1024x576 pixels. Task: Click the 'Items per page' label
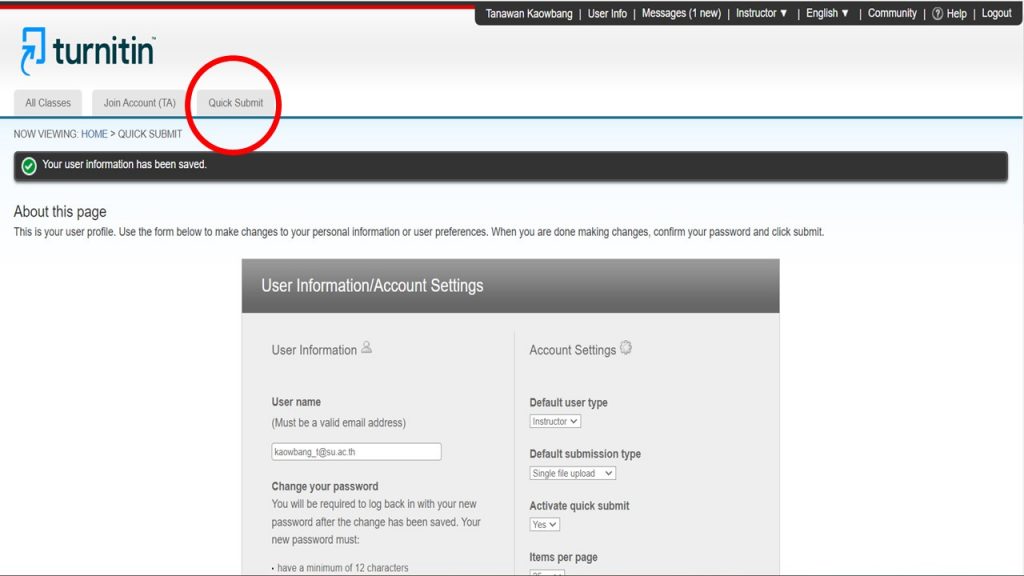click(564, 557)
